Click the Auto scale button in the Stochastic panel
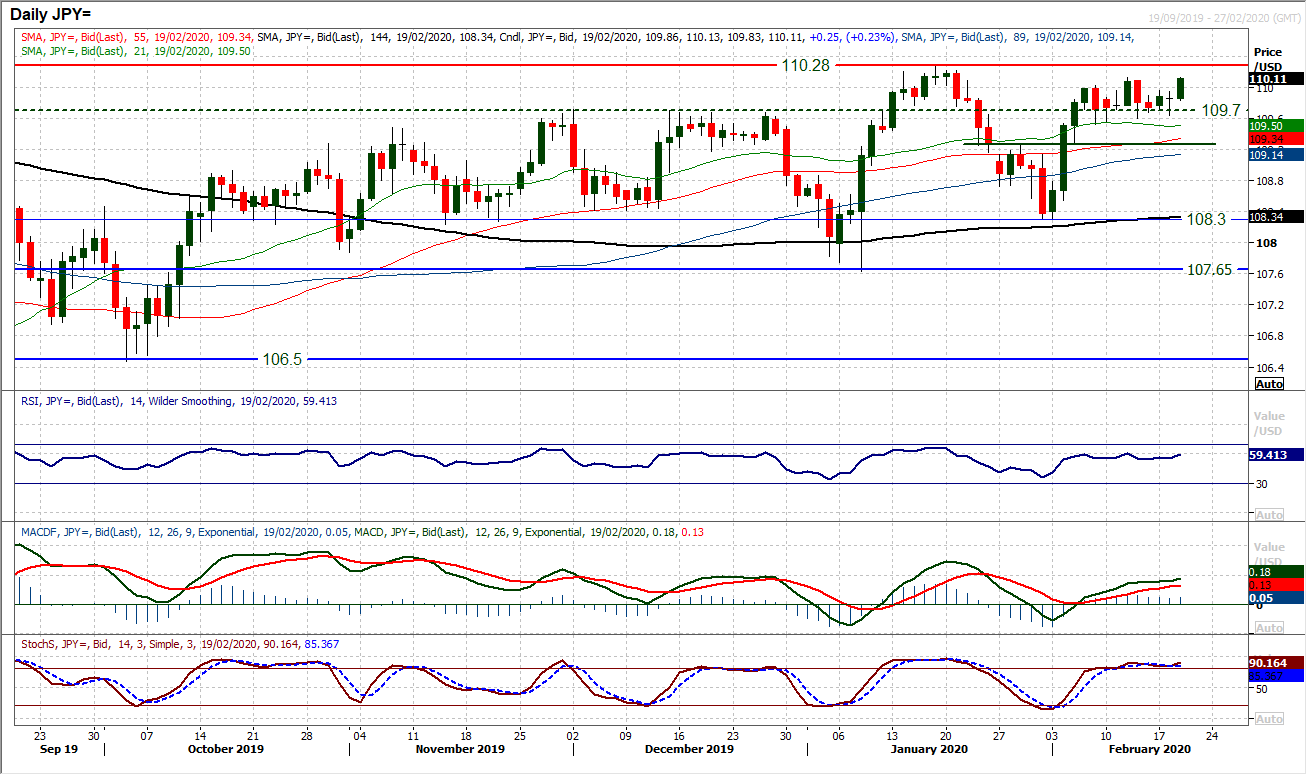1307x775 pixels. point(1269,719)
